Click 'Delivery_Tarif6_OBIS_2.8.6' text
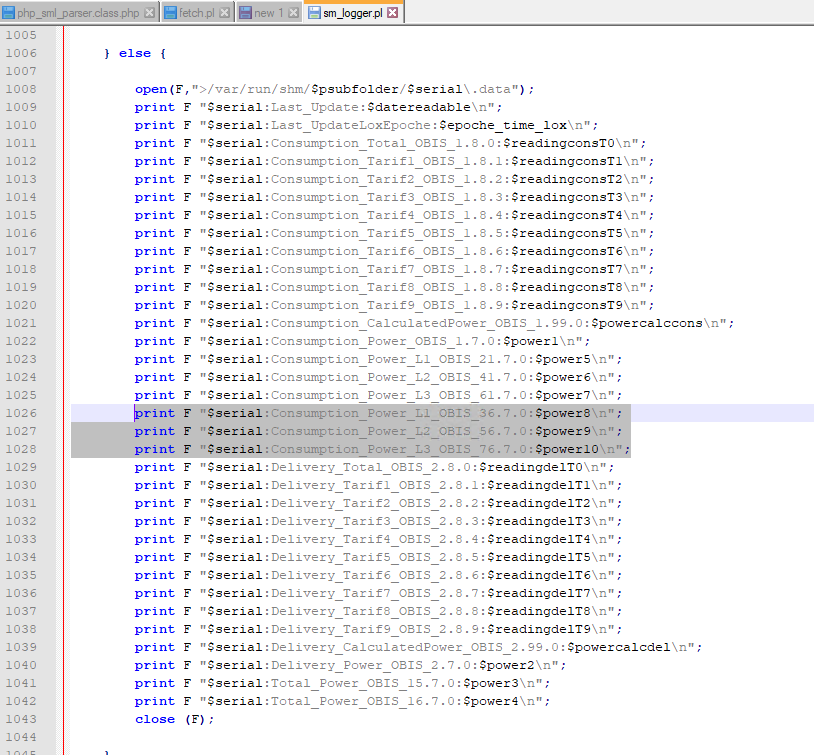 point(375,575)
